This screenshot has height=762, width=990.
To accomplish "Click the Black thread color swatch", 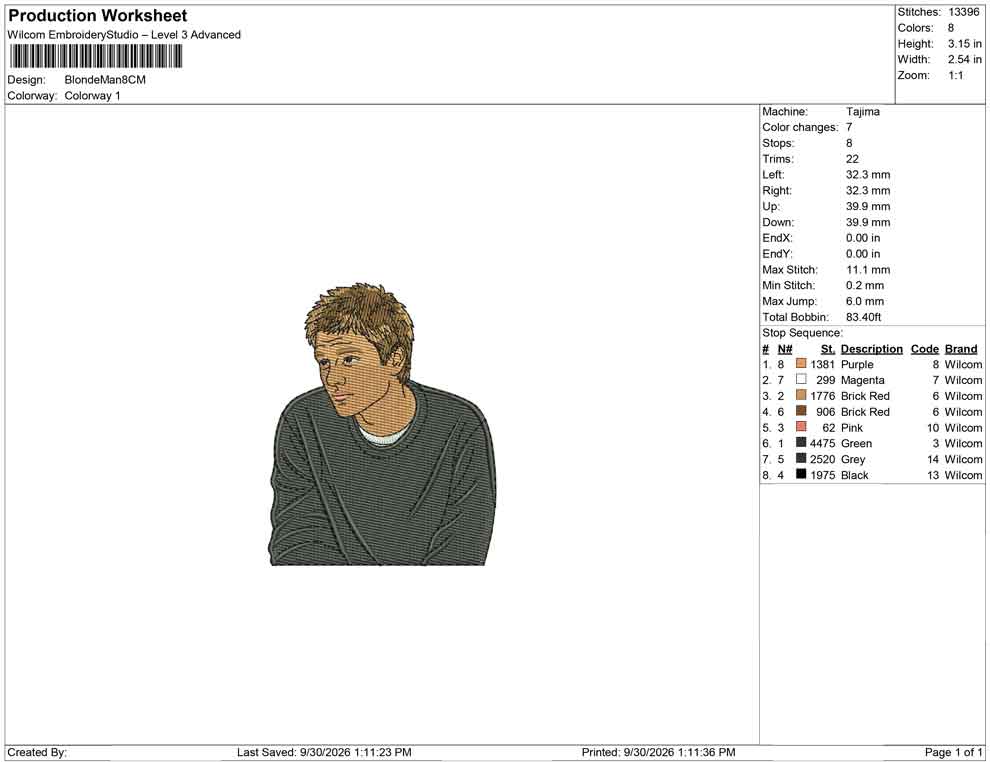I will point(801,474).
